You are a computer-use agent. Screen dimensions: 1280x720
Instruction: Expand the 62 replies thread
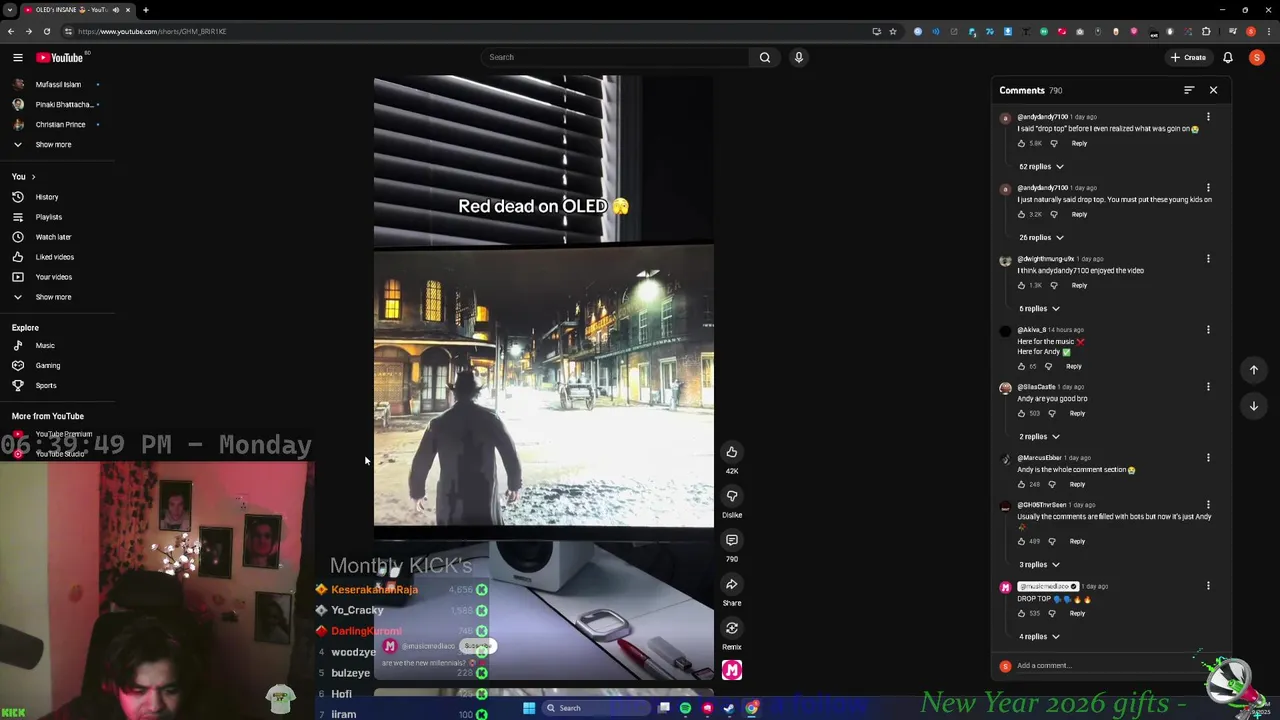(x=1041, y=166)
